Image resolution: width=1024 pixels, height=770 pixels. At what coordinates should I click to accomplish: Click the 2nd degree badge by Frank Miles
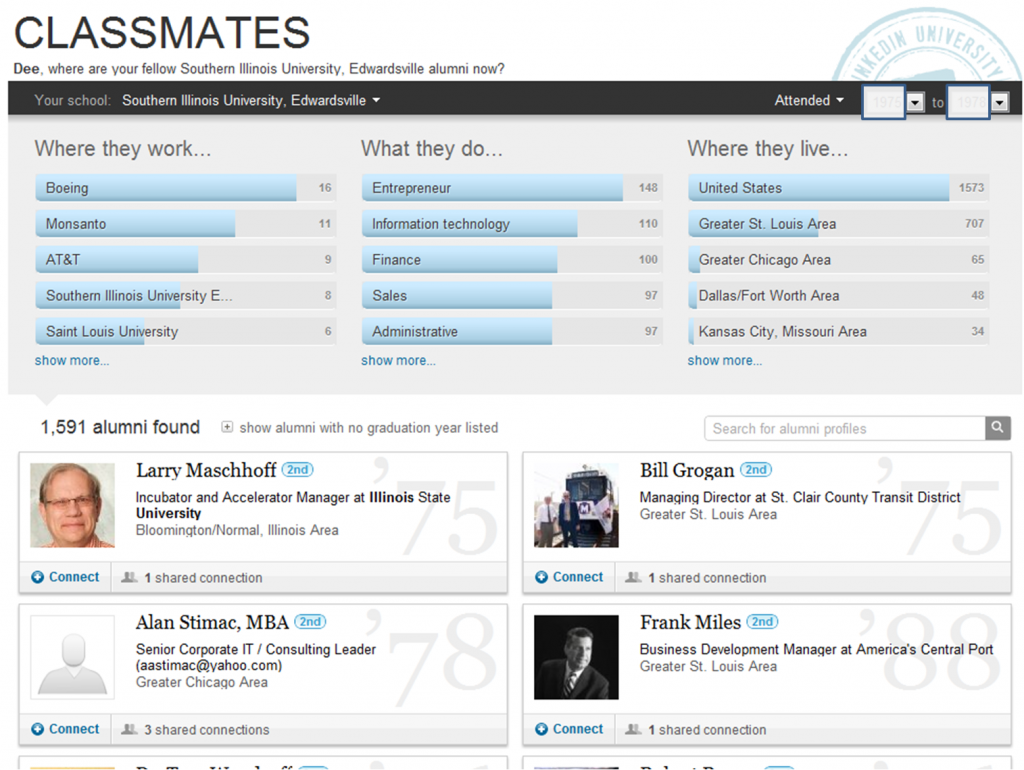(x=762, y=622)
